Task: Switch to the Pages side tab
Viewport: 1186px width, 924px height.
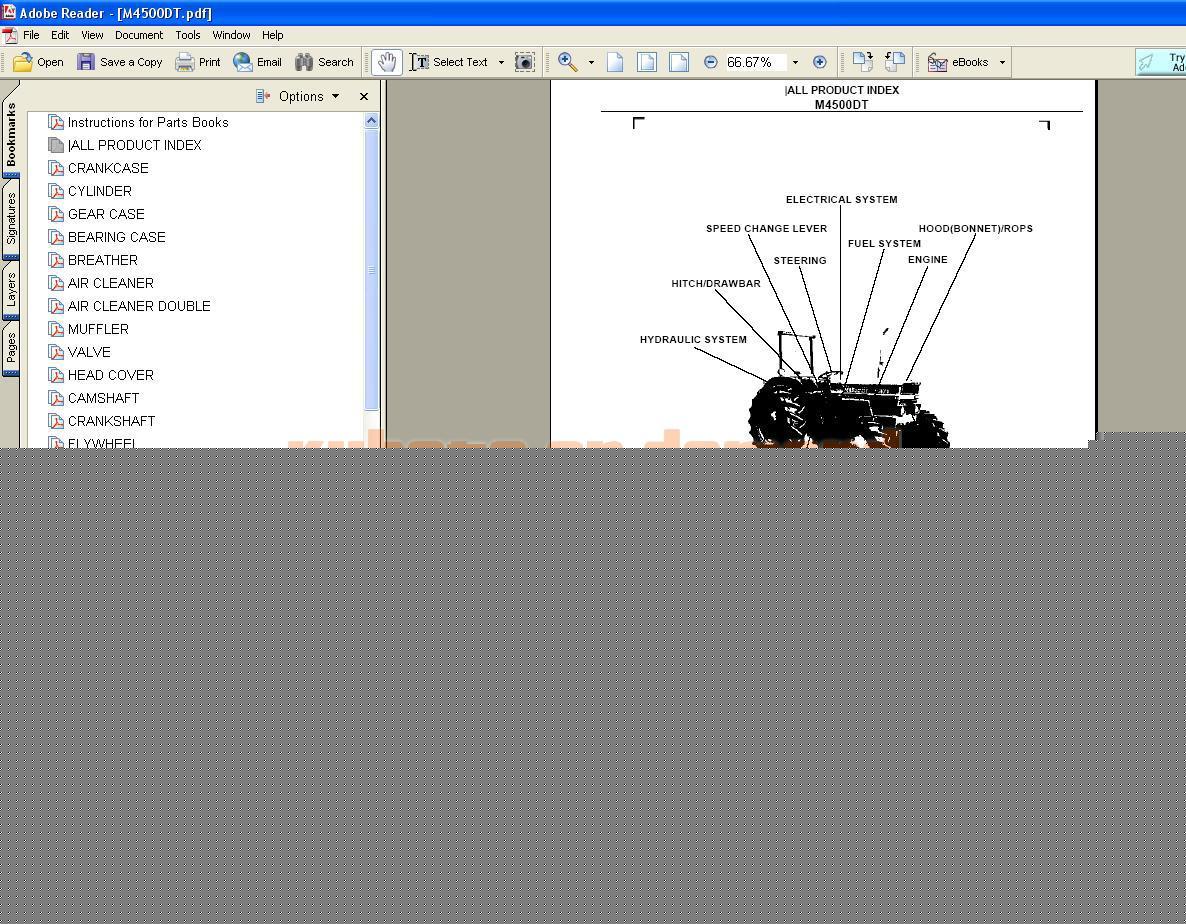Action: 11,348
